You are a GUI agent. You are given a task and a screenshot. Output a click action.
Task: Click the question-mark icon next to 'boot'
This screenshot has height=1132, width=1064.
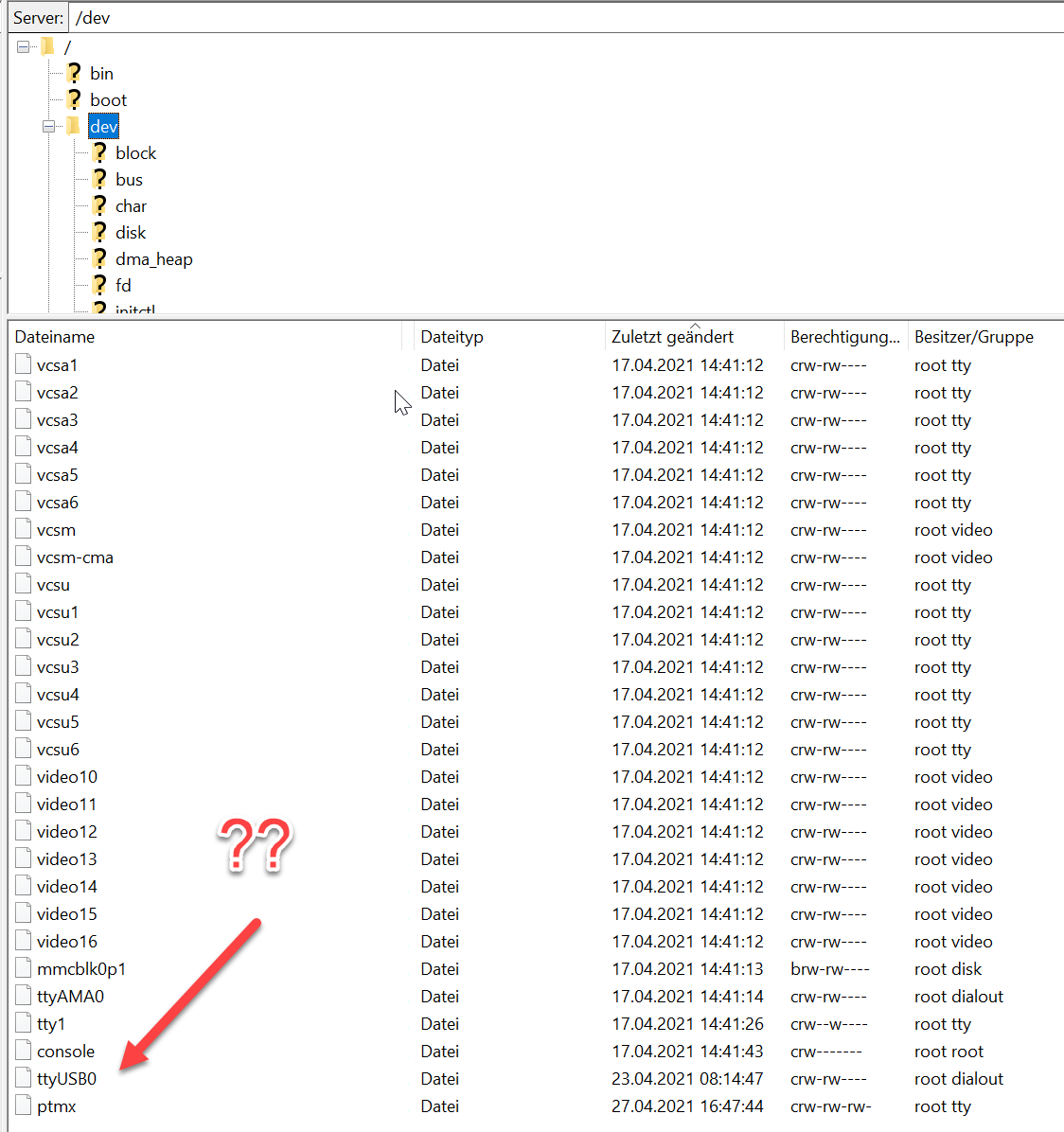click(74, 99)
